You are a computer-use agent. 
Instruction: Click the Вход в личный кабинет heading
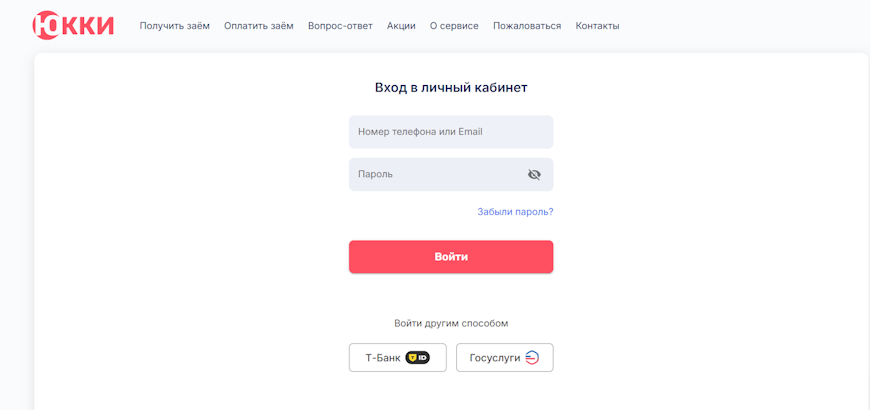pos(451,87)
